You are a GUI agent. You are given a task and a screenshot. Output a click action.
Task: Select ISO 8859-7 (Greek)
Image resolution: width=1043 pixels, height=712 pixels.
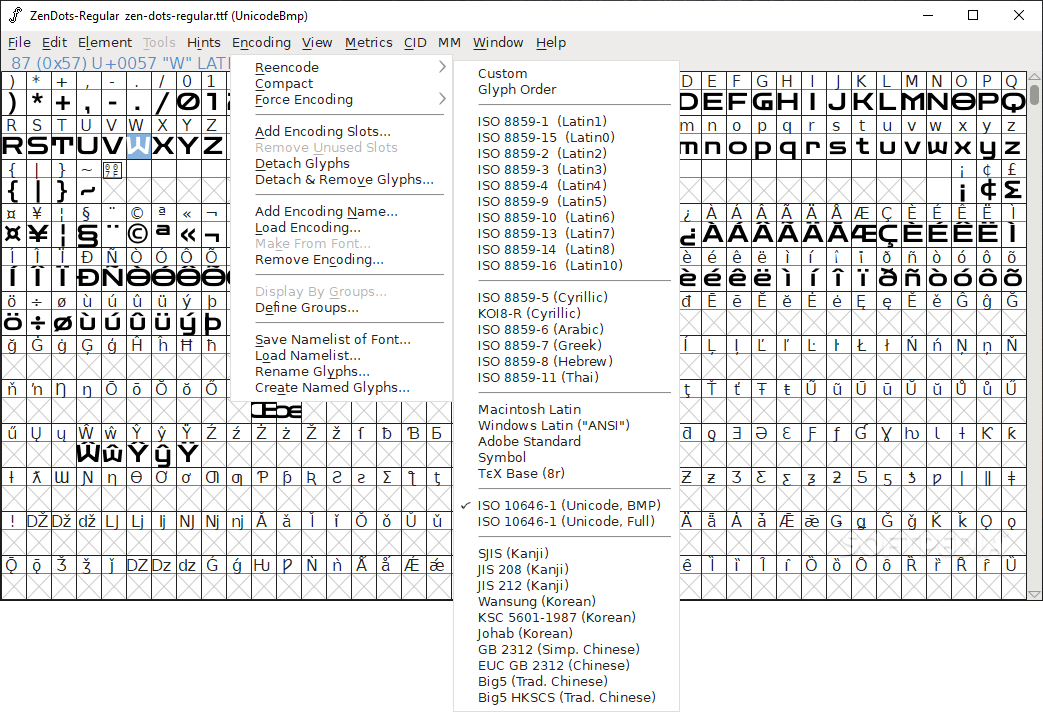(x=539, y=345)
